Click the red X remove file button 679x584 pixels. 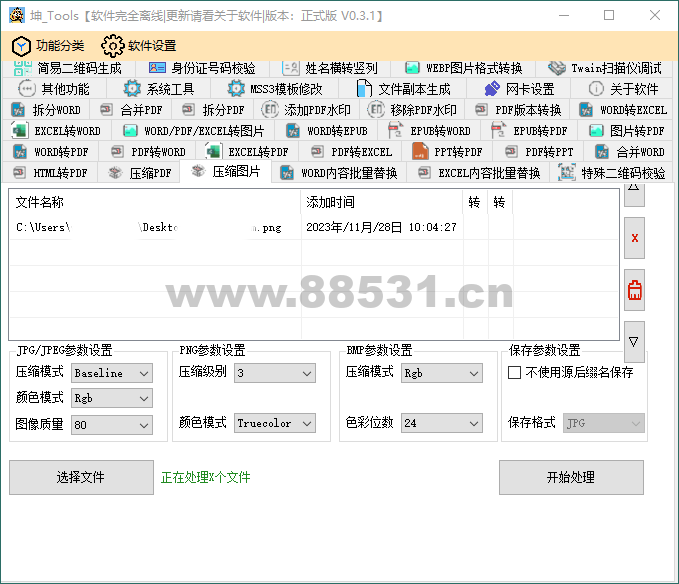pyautogui.click(x=634, y=238)
